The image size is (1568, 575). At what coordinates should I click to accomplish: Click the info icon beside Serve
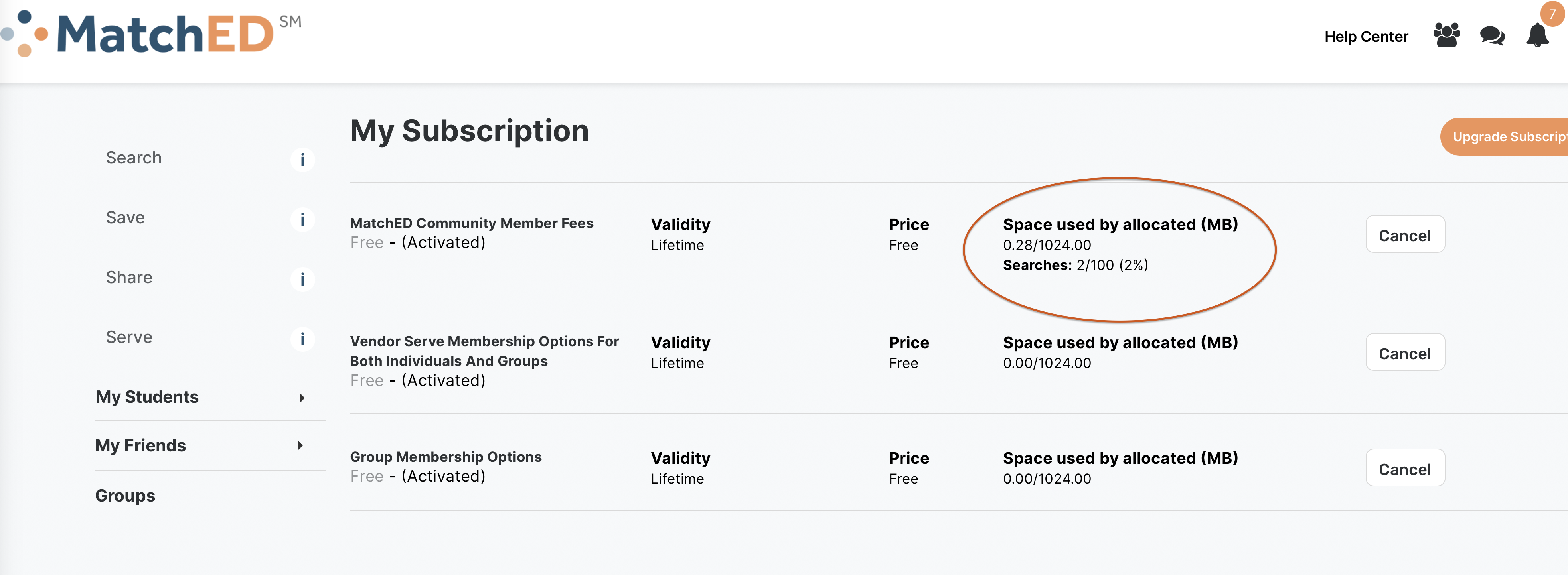pos(302,339)
